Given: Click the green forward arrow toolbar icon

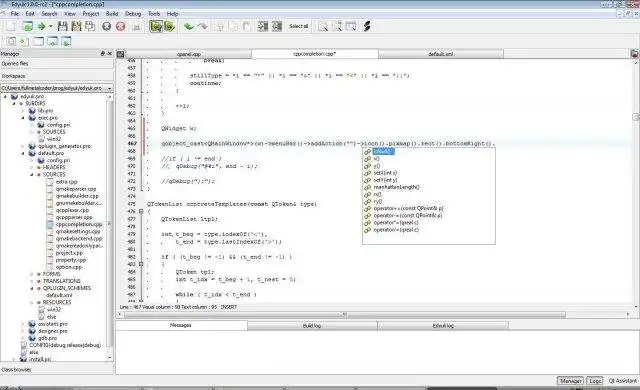Looking at the screenshot, I should coord(41,27).
